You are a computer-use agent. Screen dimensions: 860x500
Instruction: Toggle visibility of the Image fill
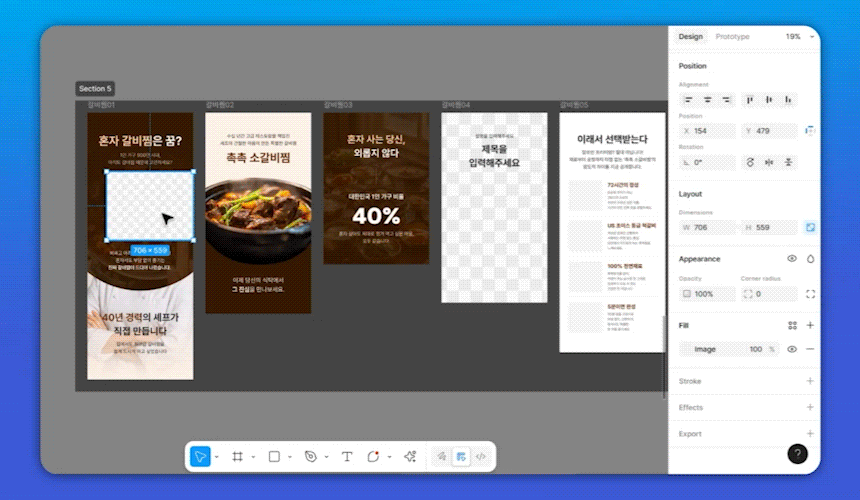click(792, 349)
